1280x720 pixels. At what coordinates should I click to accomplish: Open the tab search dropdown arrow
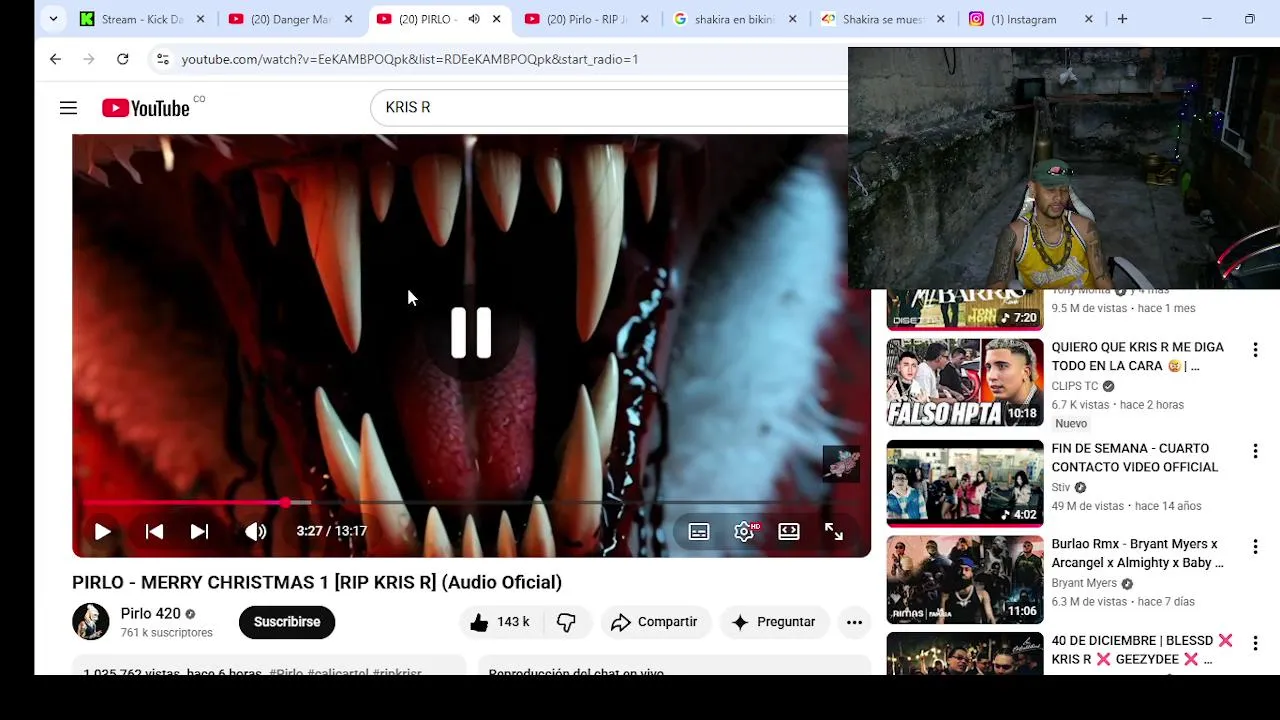point(53,19)
